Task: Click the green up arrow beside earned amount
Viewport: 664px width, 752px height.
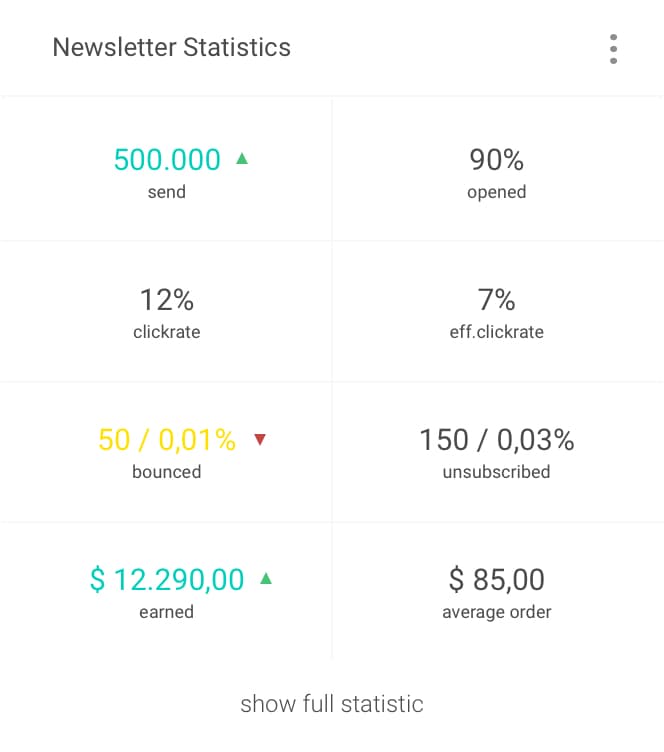Action: (266, 578)
